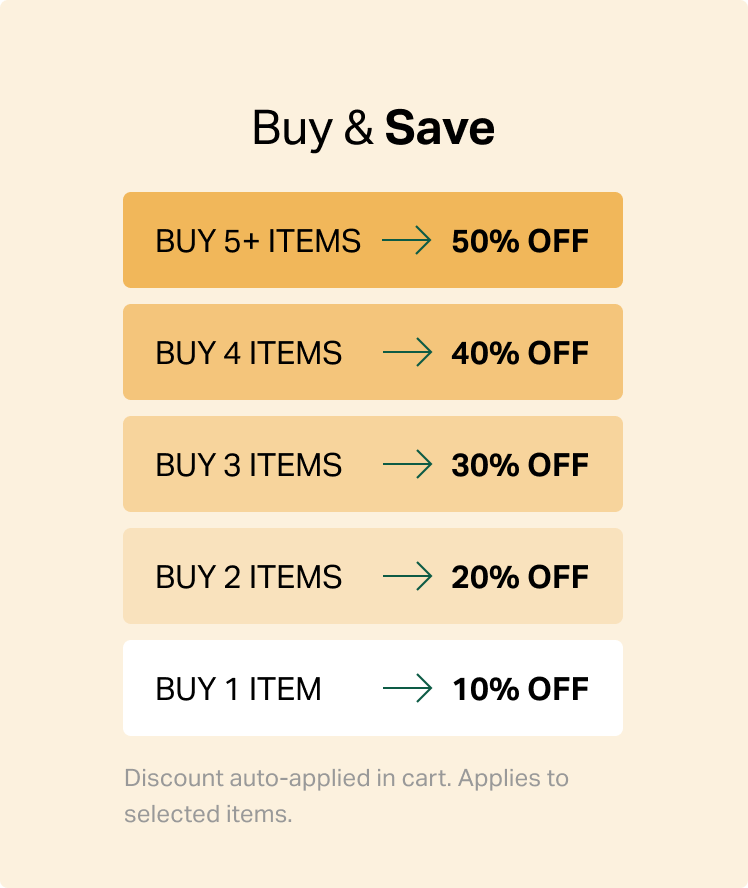Click the arrow in the BUY 1 ITEM row
The width and height of the screenshot is (748, 888).
[407, 688]
